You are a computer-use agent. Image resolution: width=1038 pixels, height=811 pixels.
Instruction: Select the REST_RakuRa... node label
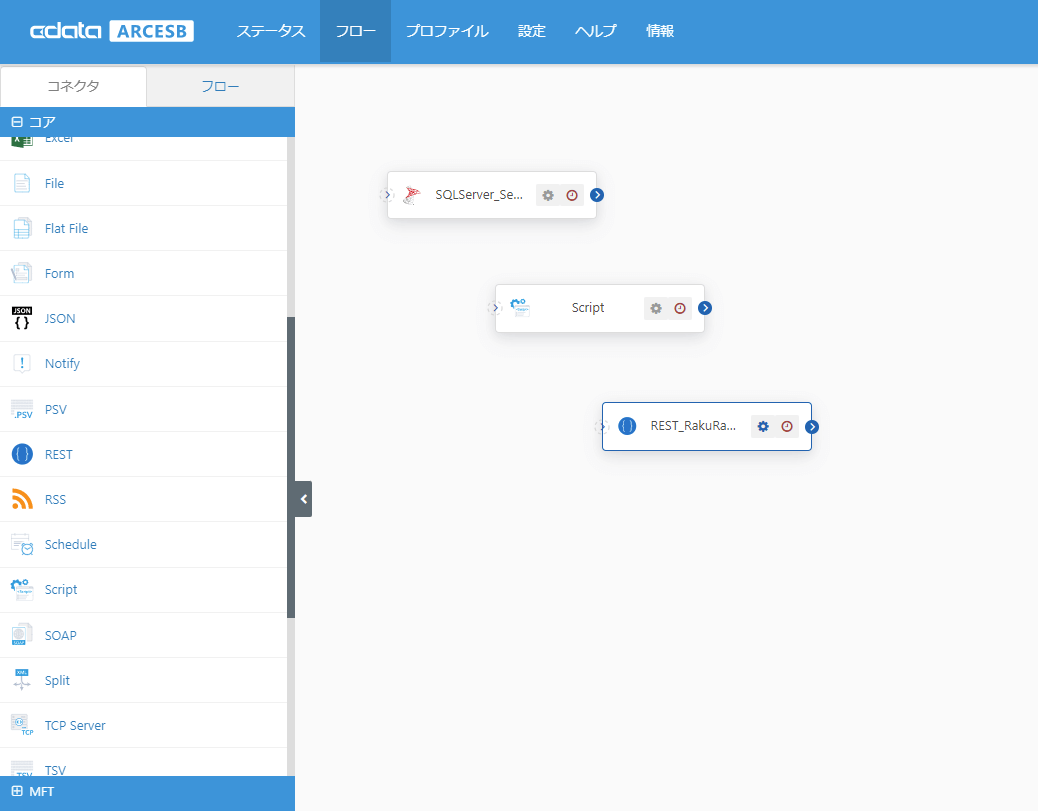(693, 426)
